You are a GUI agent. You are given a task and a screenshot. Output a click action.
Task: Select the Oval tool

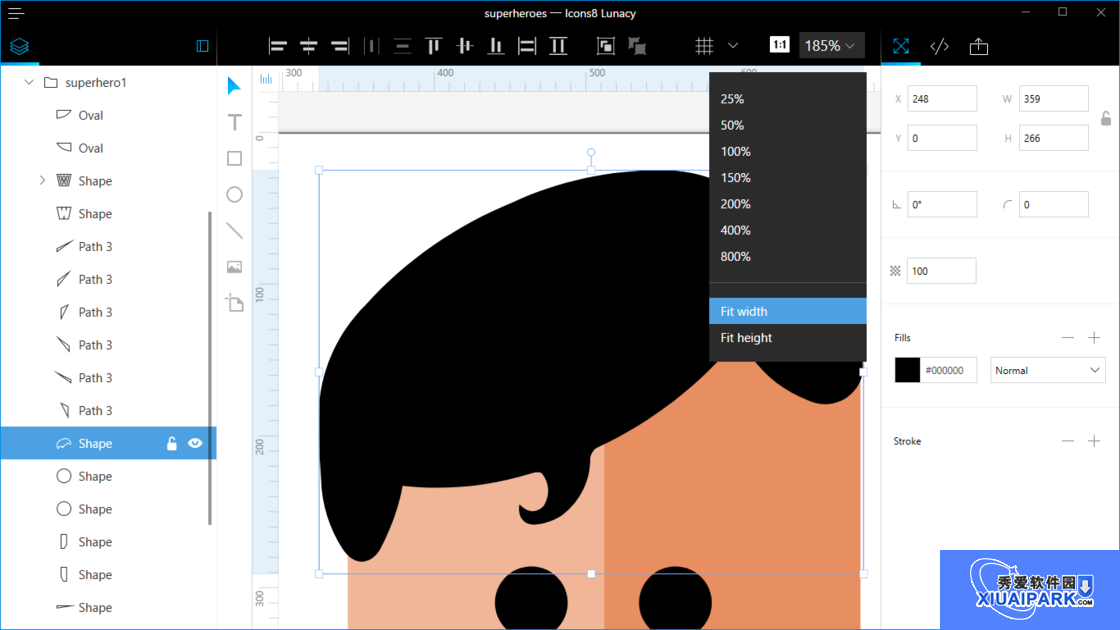[x=234, y=194]
